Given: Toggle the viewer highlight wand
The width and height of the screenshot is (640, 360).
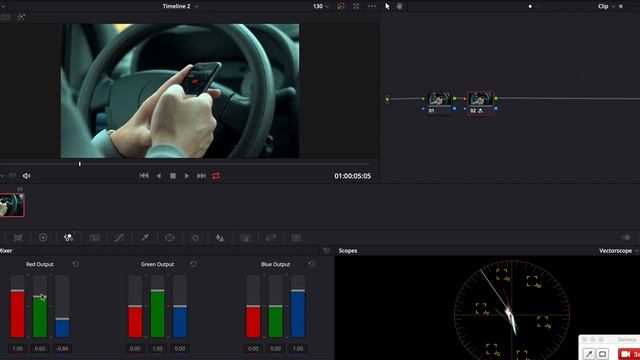Looking at the screenshot, I should click(21, 17).
